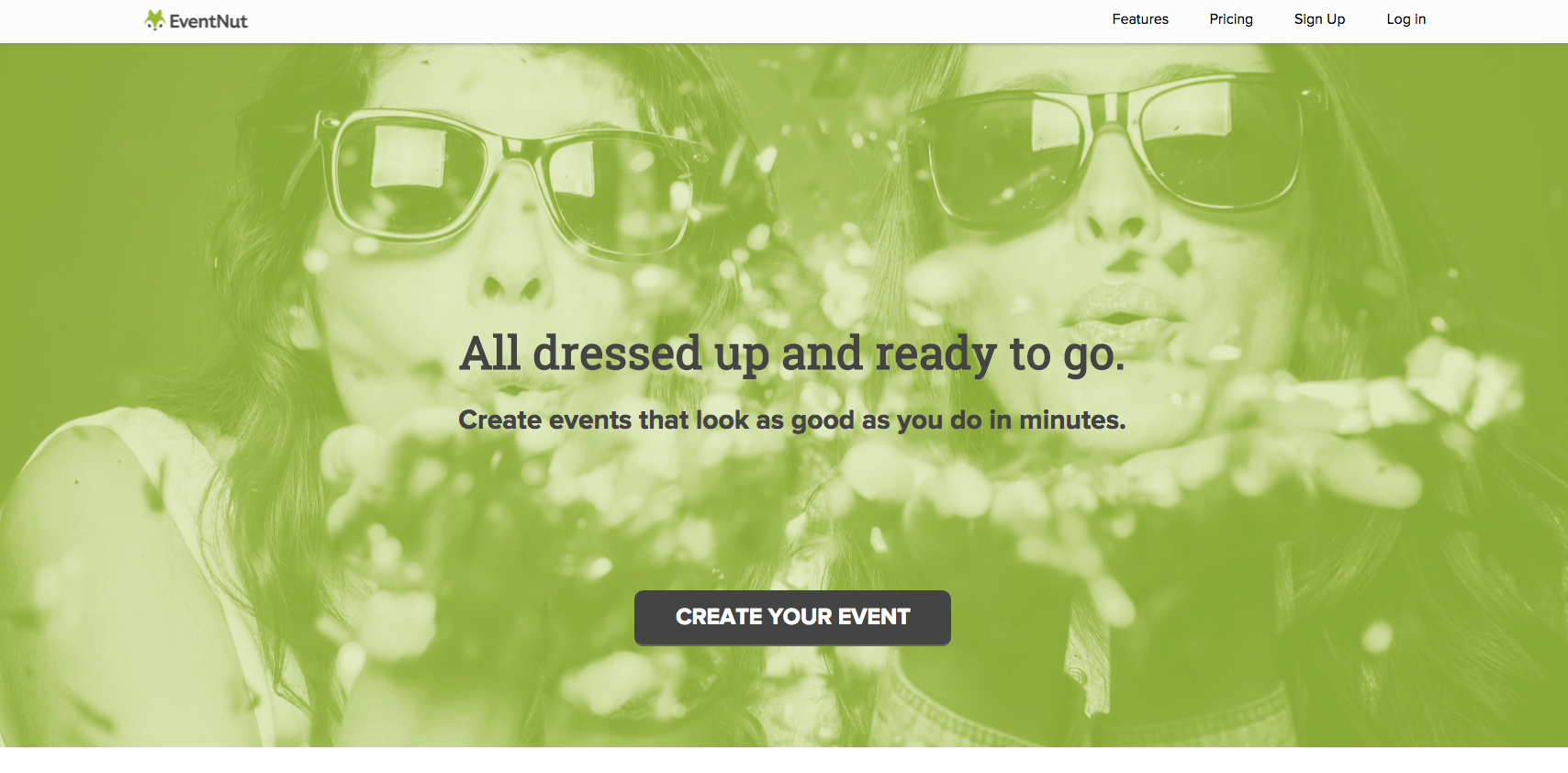Open the Features page
This screenshot has width=1568, height=773.
pyautogui.click(x=1140, y=19)
